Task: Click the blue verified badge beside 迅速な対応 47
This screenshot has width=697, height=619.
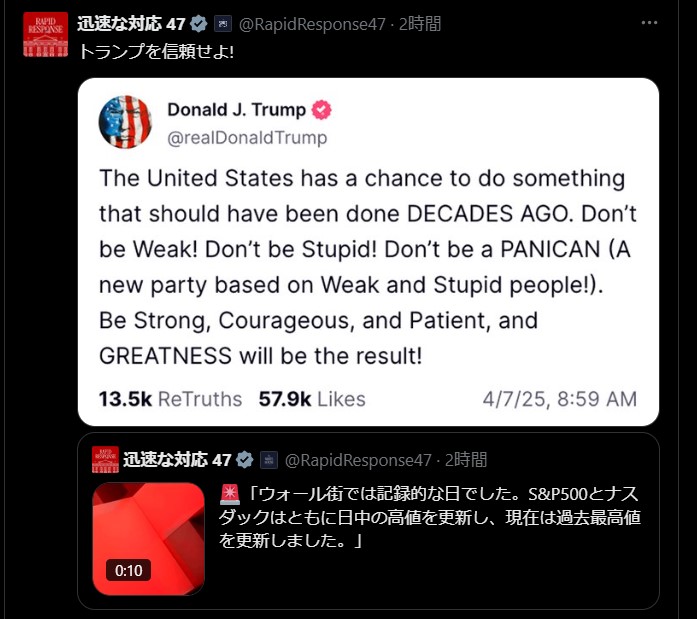Action: click(x=199, y=24)
